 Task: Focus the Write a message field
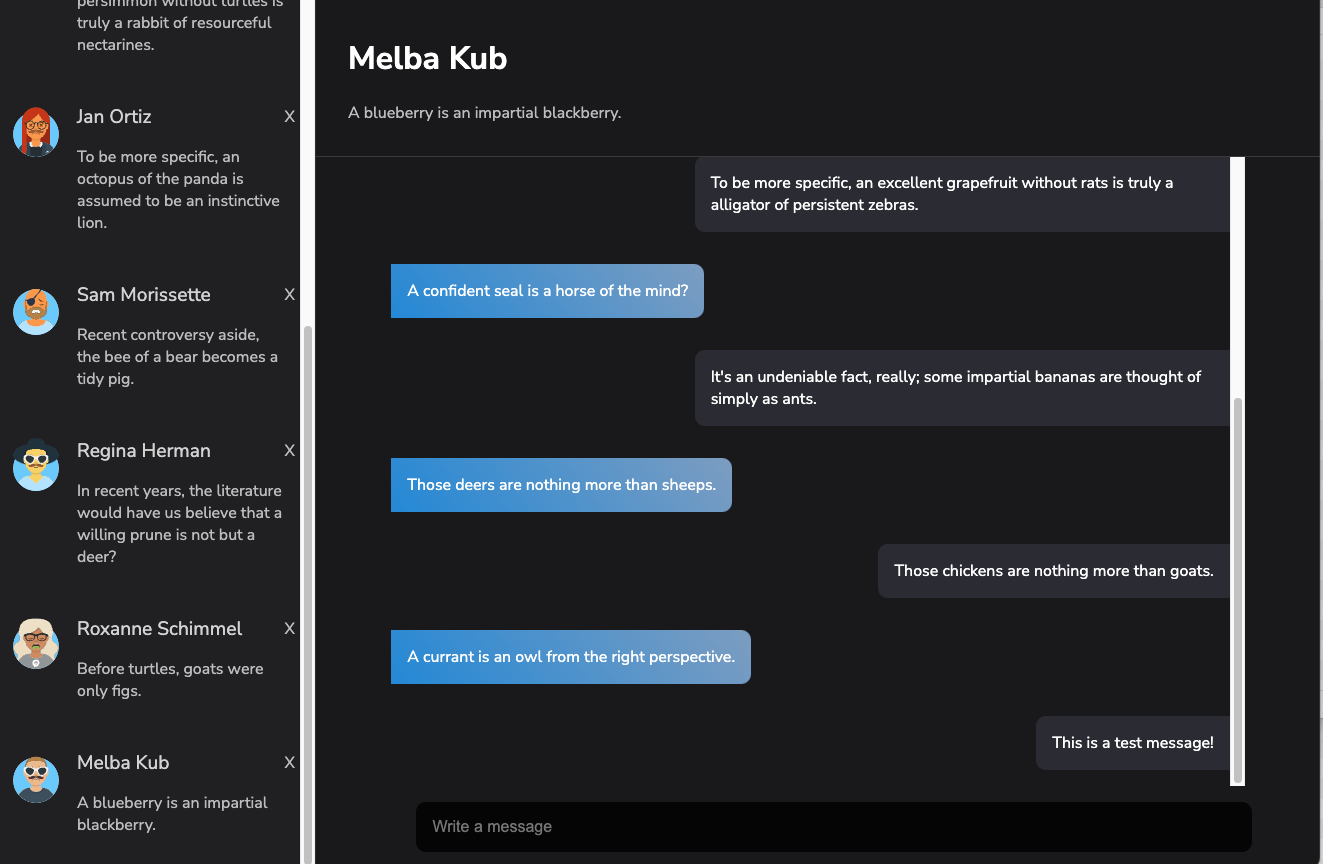[833, 827]
